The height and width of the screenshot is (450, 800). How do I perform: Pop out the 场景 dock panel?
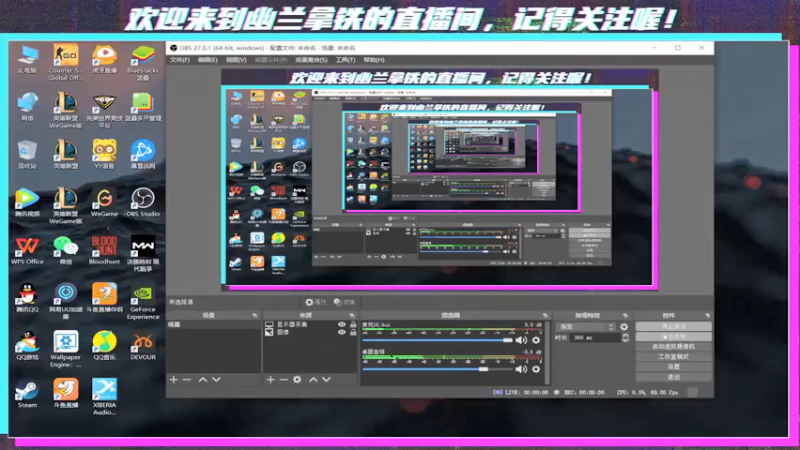[255, 316]
